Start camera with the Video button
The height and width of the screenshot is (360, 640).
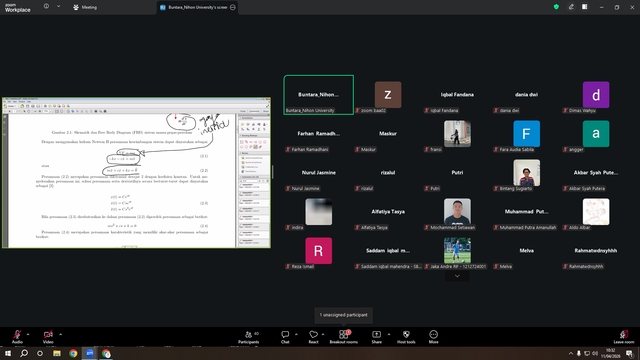coord(48,337)
